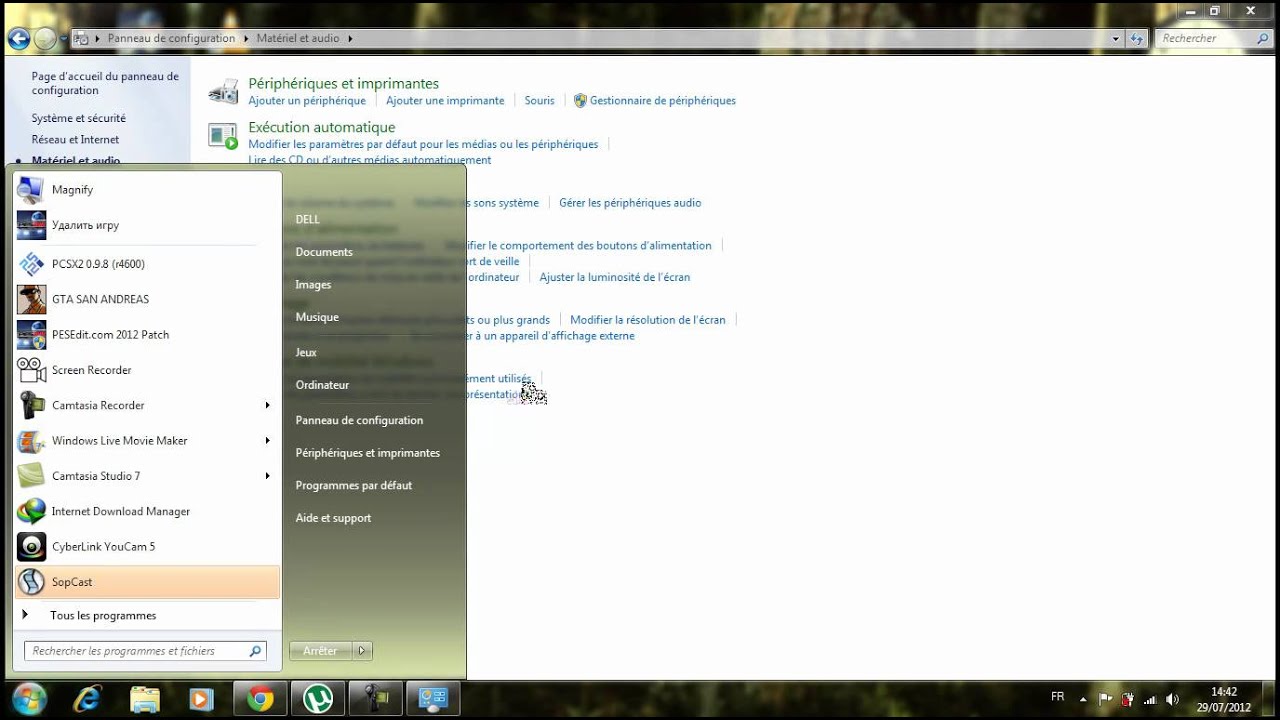1280x720 pixels.
Task: Click the Périphériques et imprimantes category icon
Action: coord(223,91)
